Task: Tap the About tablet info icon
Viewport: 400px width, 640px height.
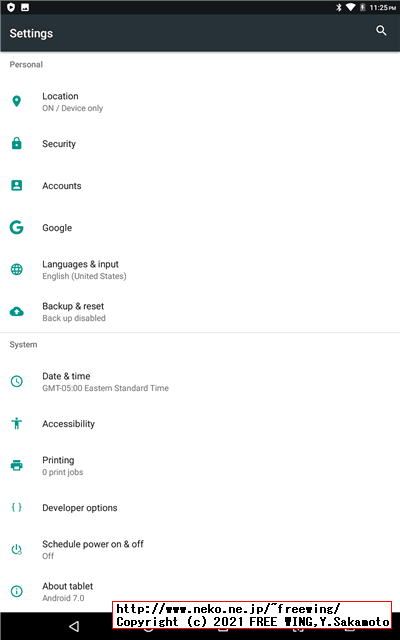Action: [16, 591]
